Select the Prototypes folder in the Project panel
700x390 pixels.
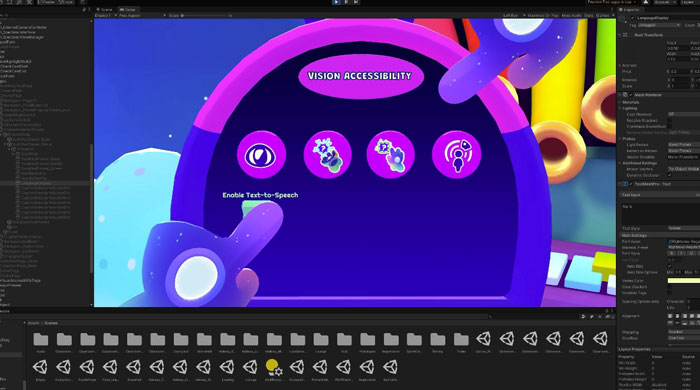(x=367, y=343)
